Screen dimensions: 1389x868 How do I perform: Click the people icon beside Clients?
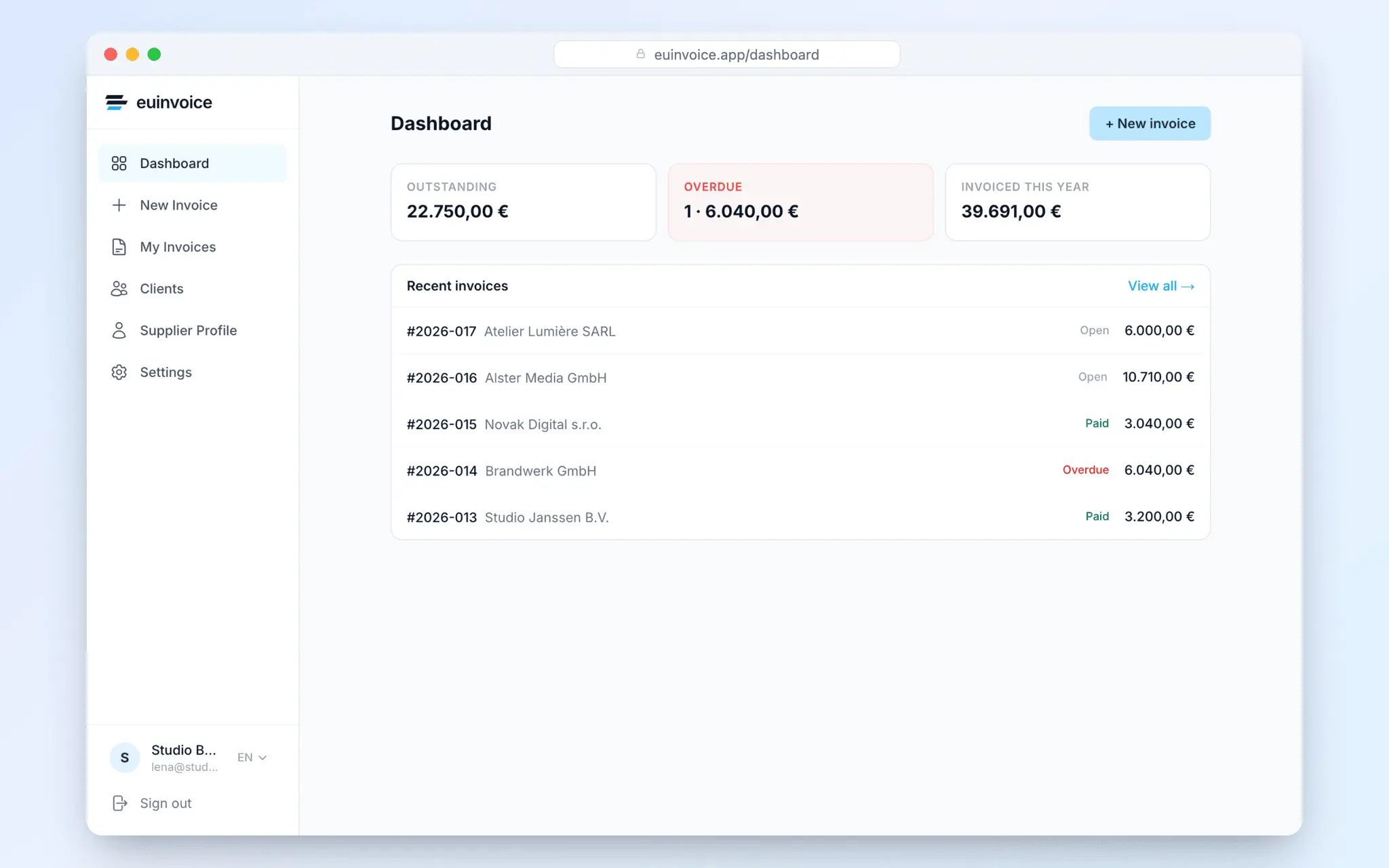tap(119, 289)
